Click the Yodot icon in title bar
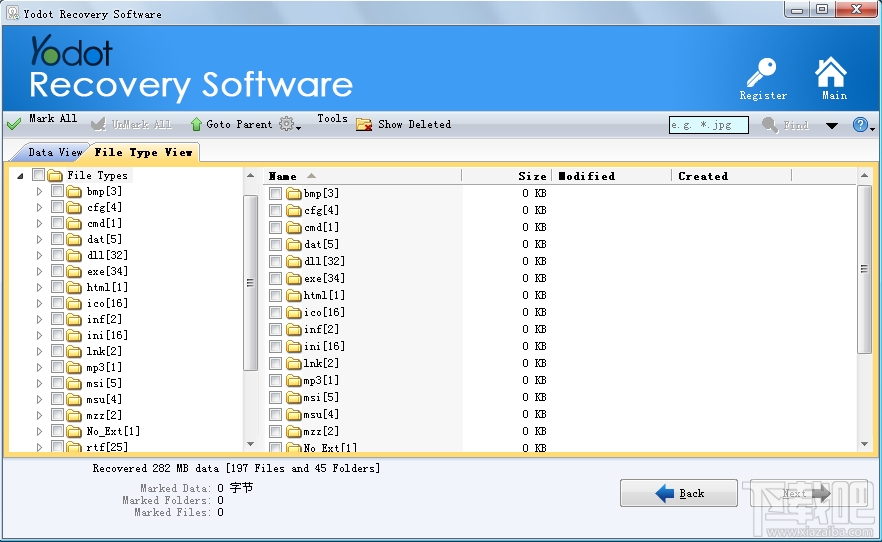This screenshot has height=542, width=882. point(12,12)
